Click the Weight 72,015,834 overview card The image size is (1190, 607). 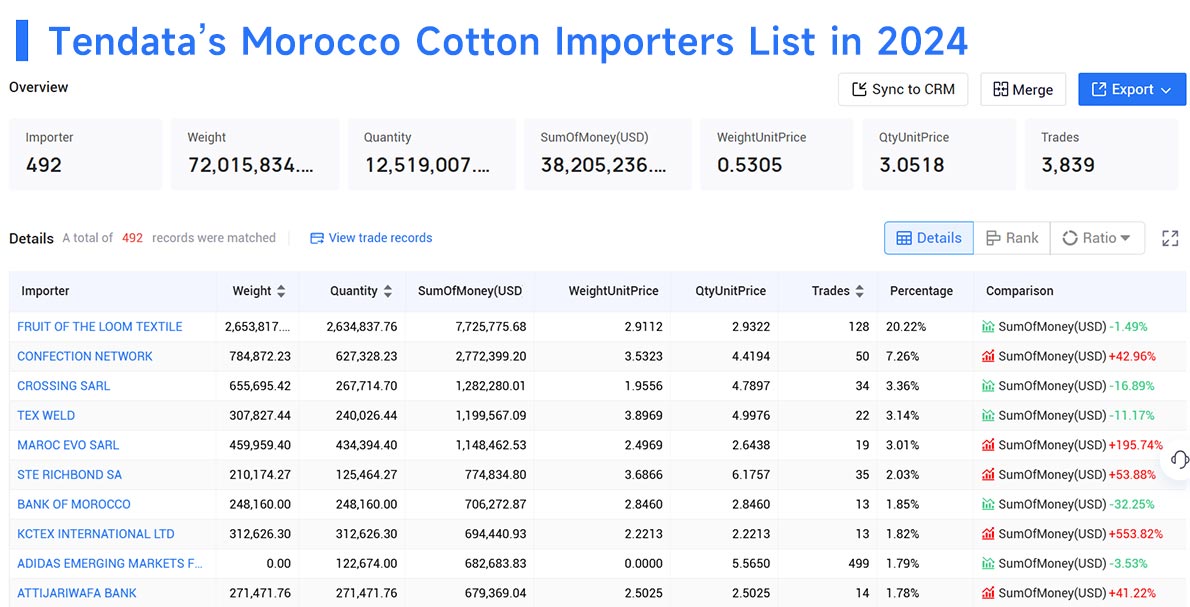click(255, 154)
